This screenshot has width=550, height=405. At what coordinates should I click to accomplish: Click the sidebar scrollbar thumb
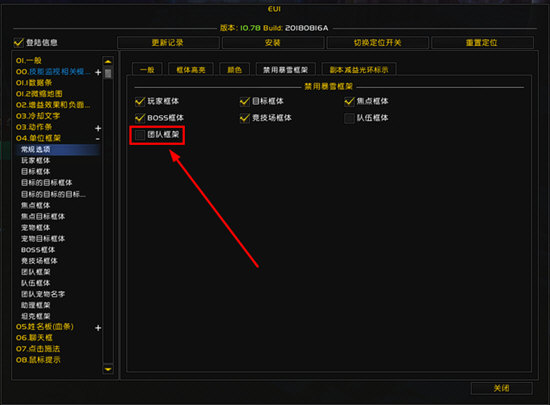tap(108, 73)
